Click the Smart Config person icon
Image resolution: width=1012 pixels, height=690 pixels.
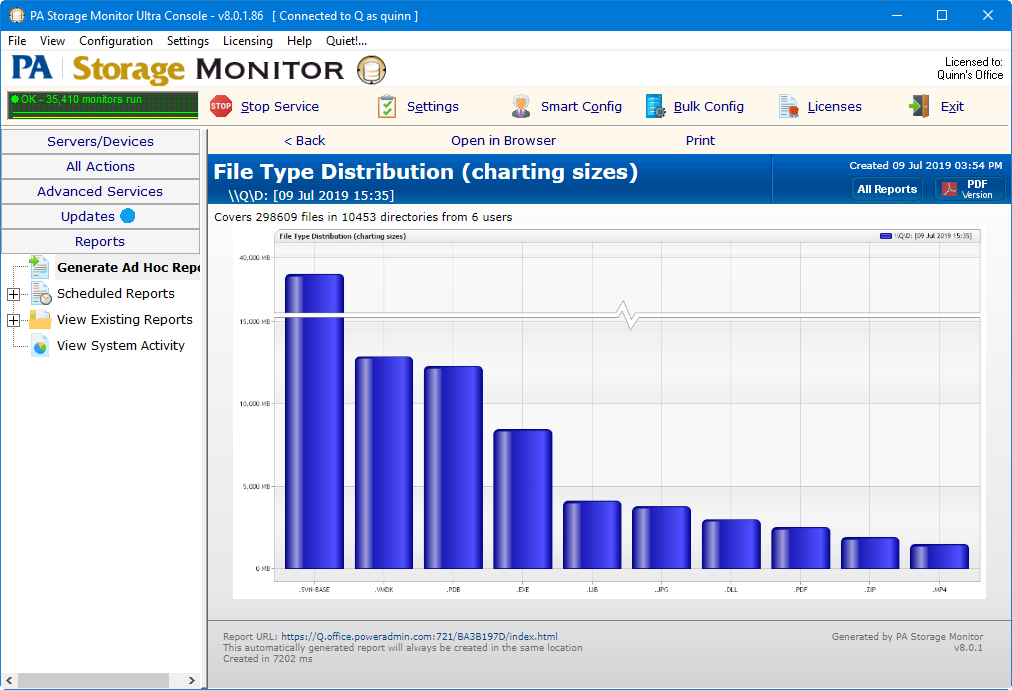pos(521,106)
